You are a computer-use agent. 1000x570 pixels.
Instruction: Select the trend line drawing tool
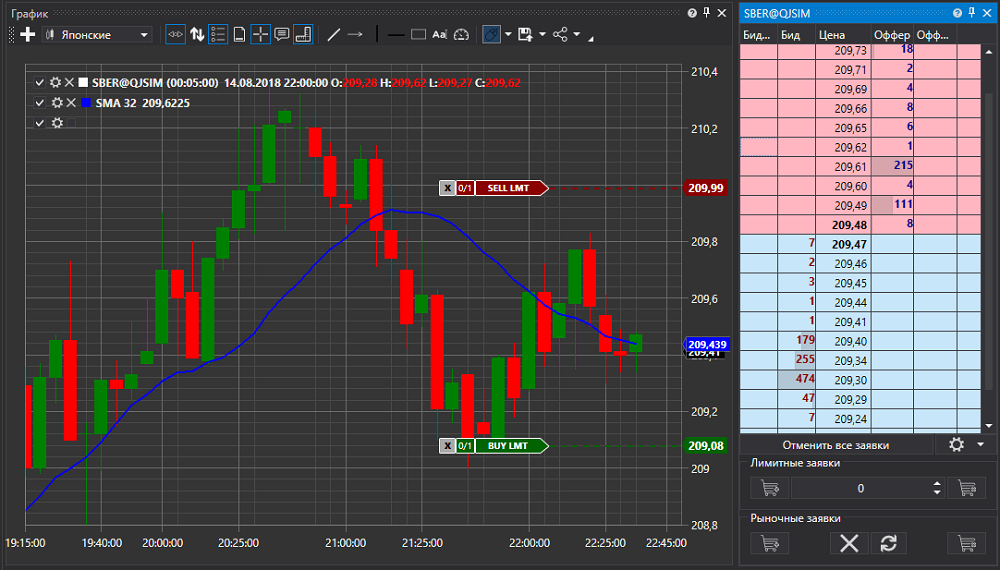point(334,34)
